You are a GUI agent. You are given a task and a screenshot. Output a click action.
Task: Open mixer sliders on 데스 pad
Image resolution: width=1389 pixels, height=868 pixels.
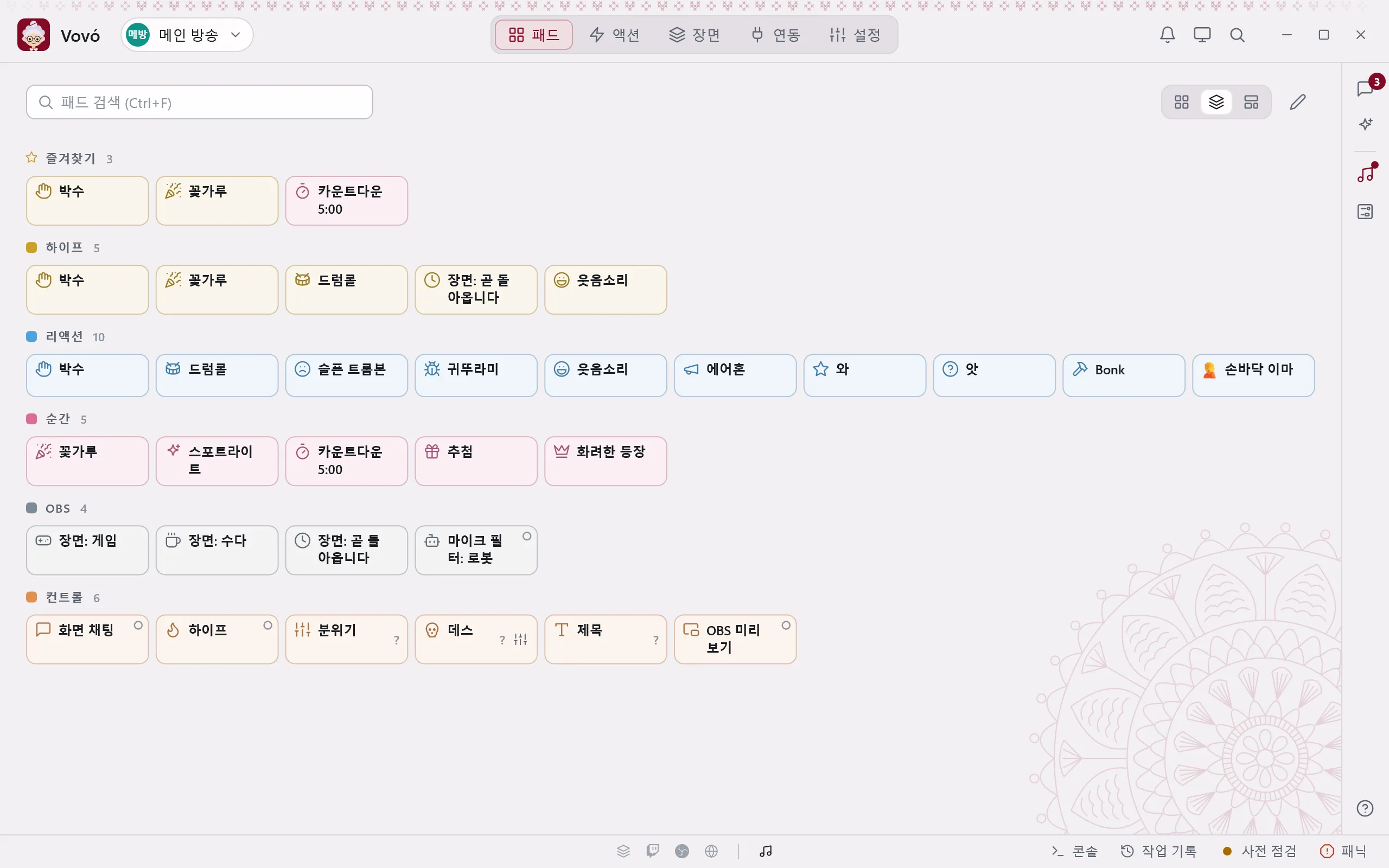click(520, 640)
